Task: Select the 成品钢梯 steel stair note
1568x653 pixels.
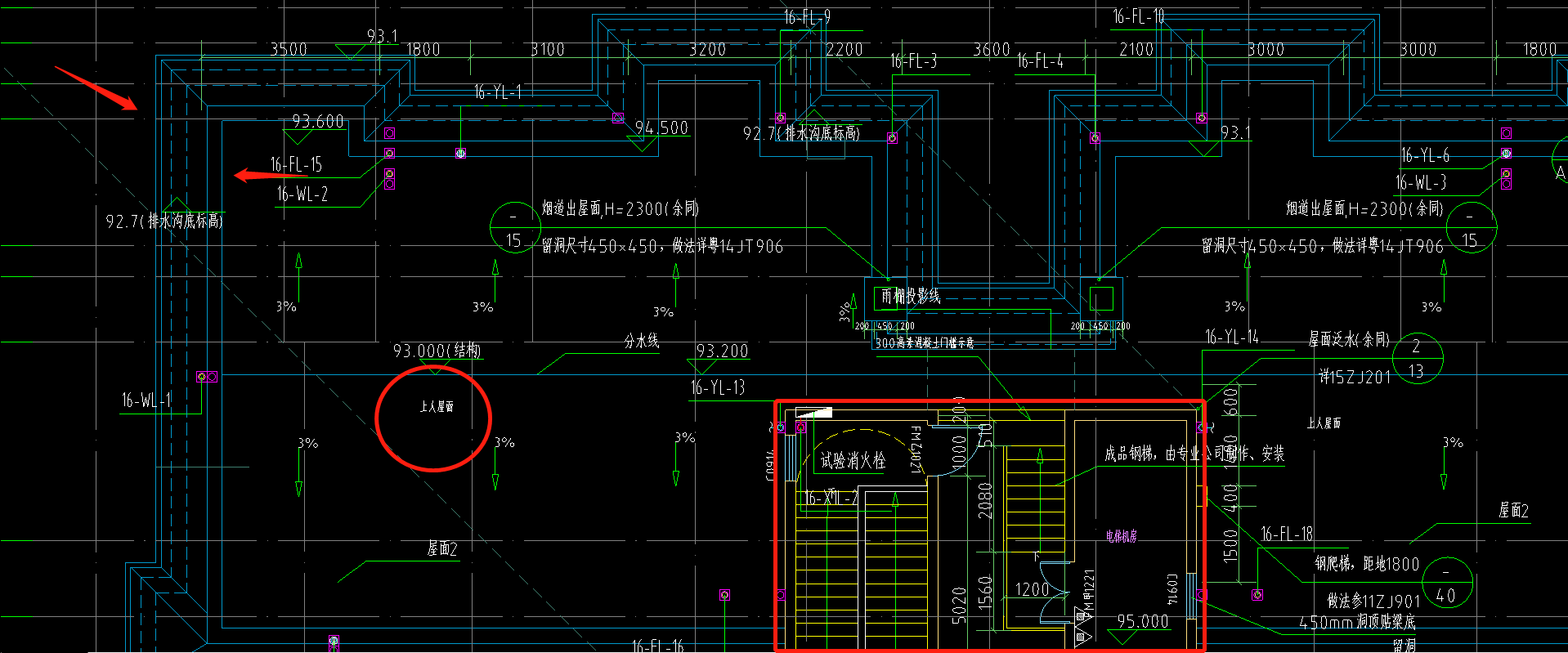Action: pyautogui.click(x=1194, y=453)
